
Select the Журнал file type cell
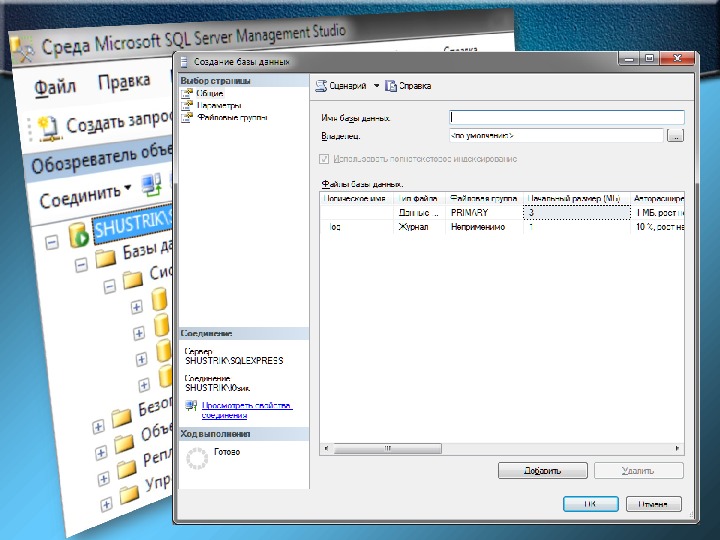(x=419, y=227)
